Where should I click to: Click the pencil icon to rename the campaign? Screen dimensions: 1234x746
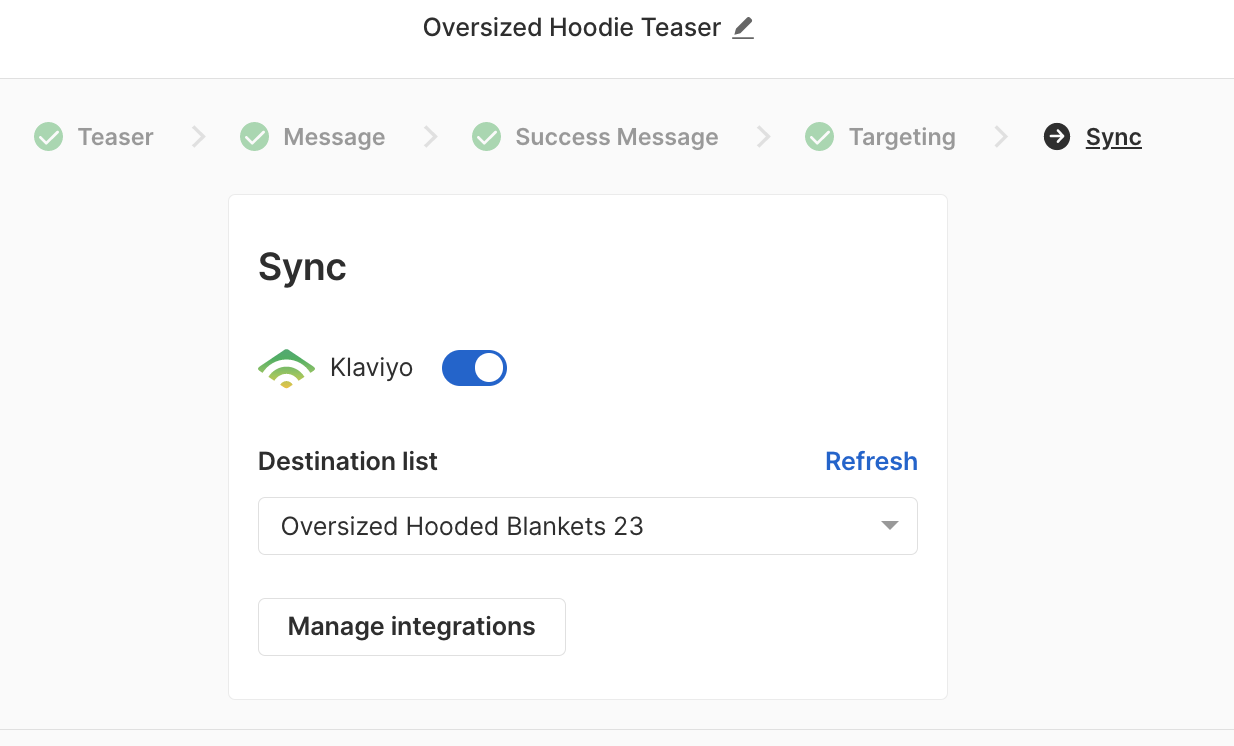tap(742, 29)
